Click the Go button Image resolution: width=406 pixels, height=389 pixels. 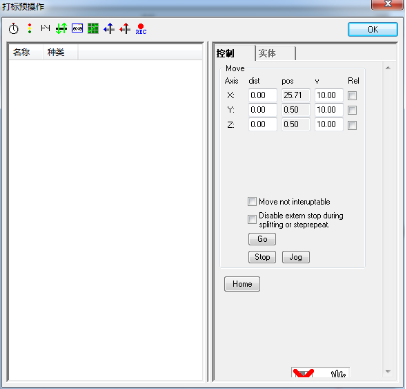(x=262, y=239)
